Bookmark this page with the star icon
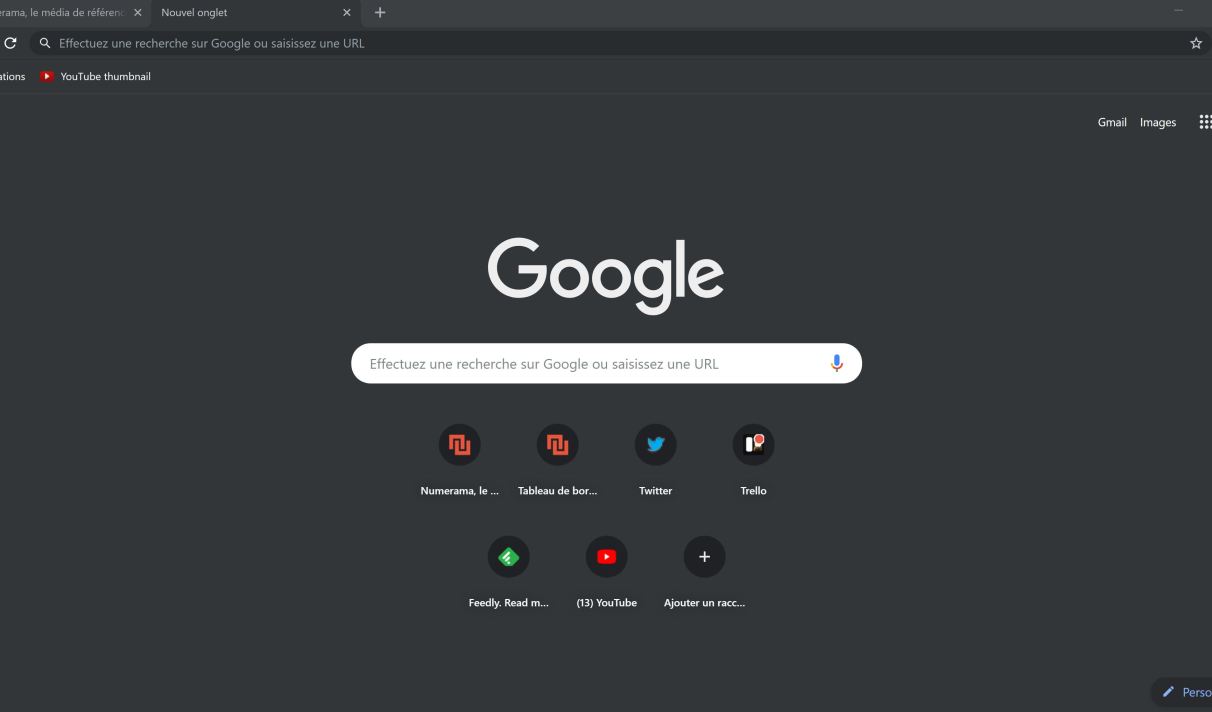Screen dimensions: 1212x712 click(x=1195, y=43)
